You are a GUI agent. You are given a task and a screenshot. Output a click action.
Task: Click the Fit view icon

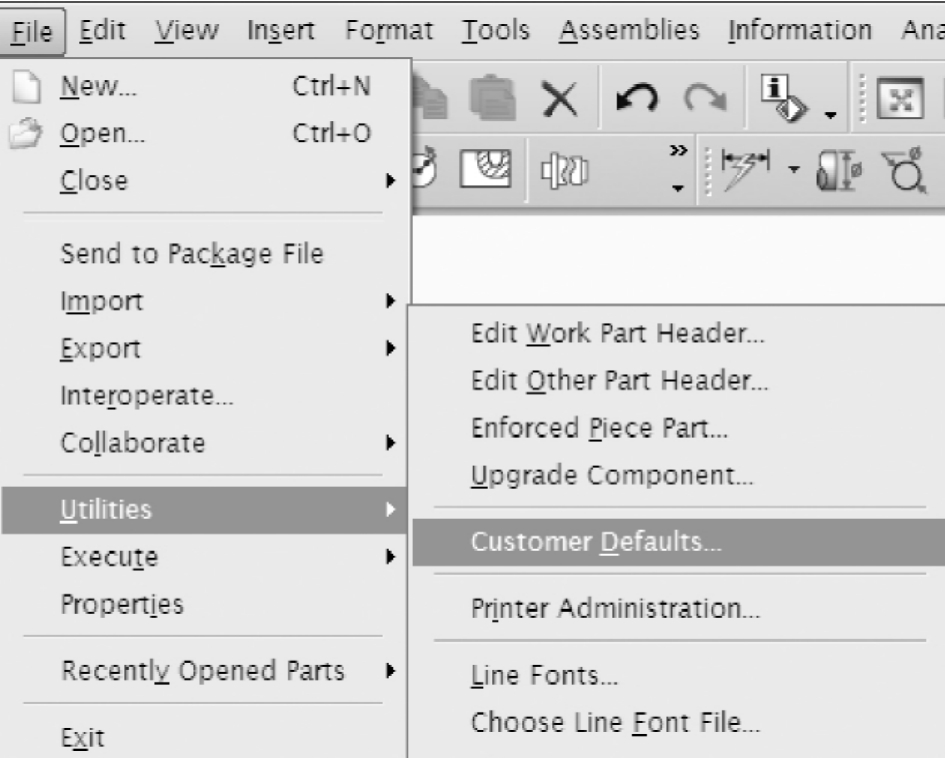pos(900,99)
